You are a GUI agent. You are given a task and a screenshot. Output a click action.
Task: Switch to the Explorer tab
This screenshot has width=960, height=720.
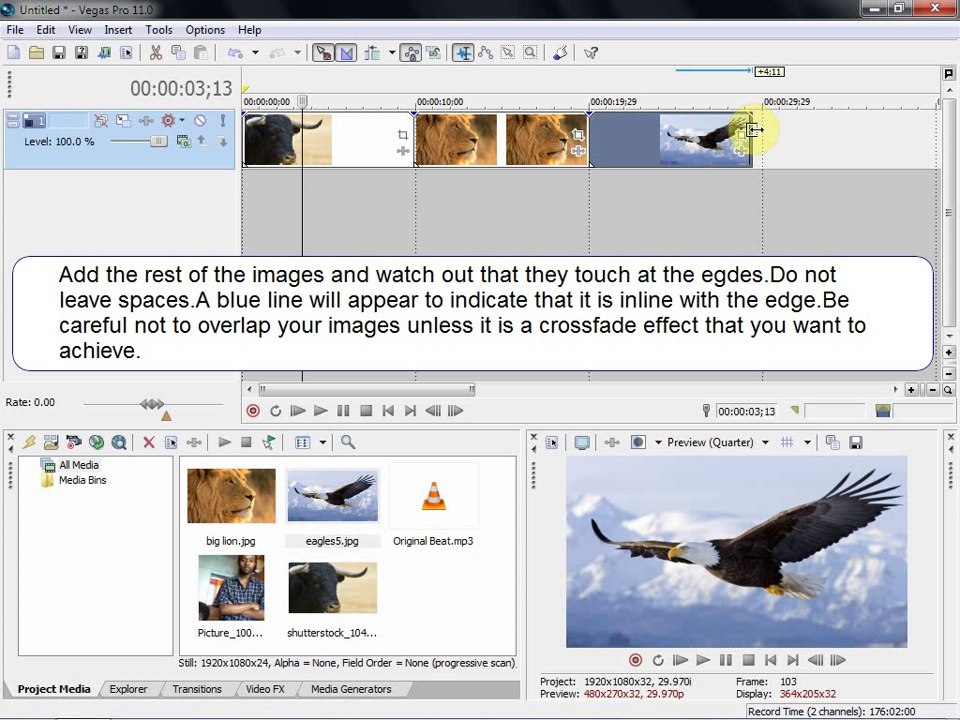128,689
